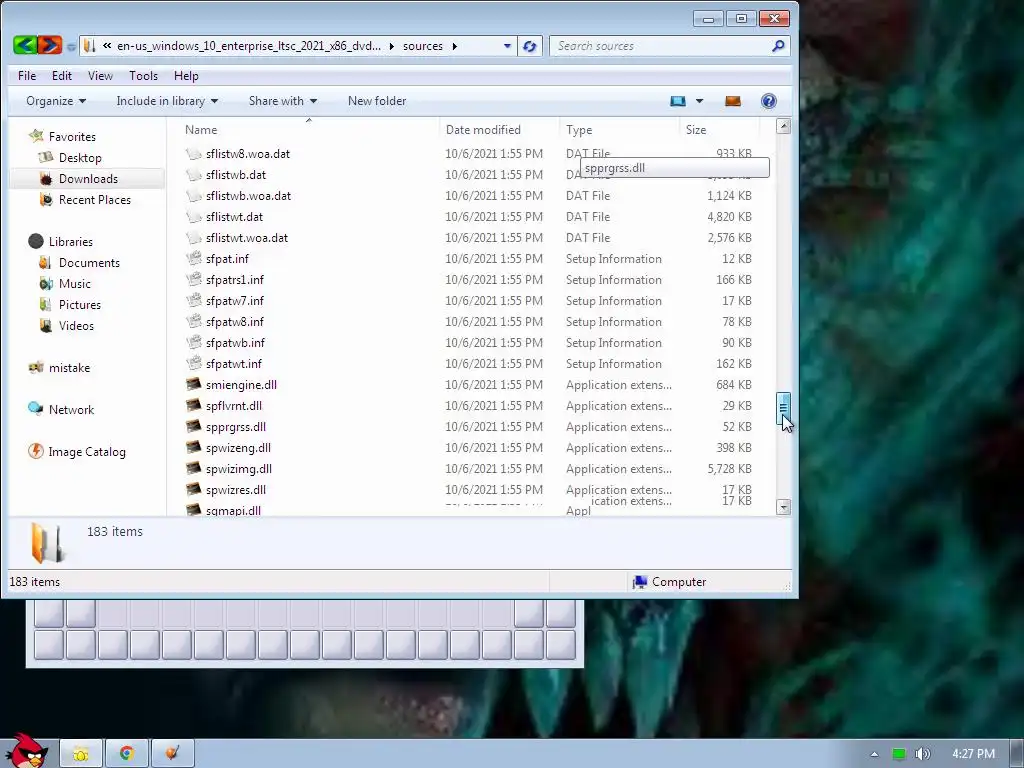Select the file spwizeng.dll

click(x=238, y=447)
